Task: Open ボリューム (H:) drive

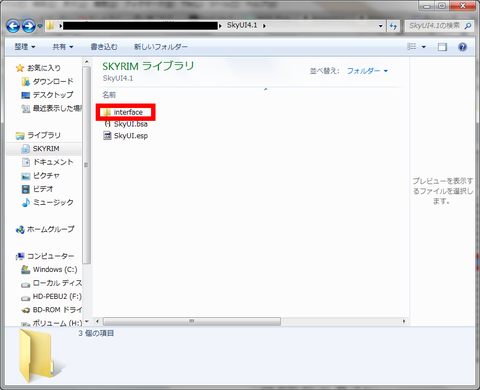Action: tap(51, 323)
